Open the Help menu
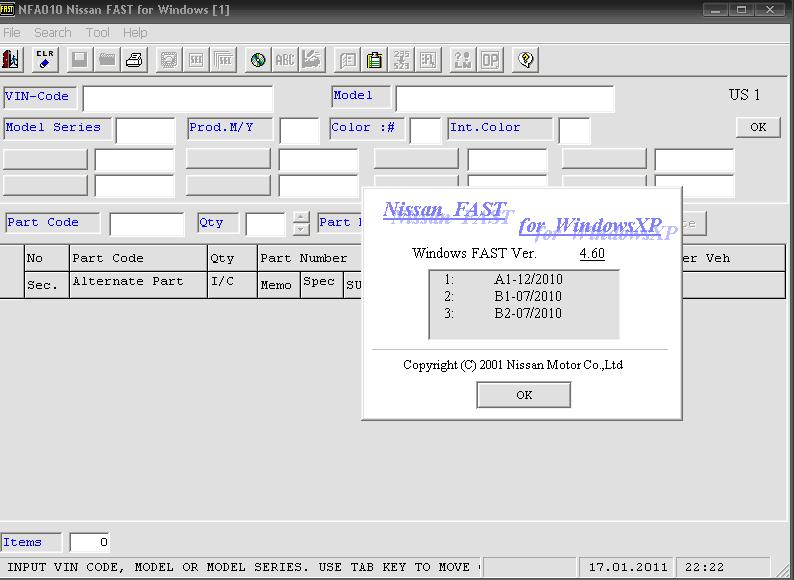The width and height of the screenshot is (794, 580). tap(135, 32)
